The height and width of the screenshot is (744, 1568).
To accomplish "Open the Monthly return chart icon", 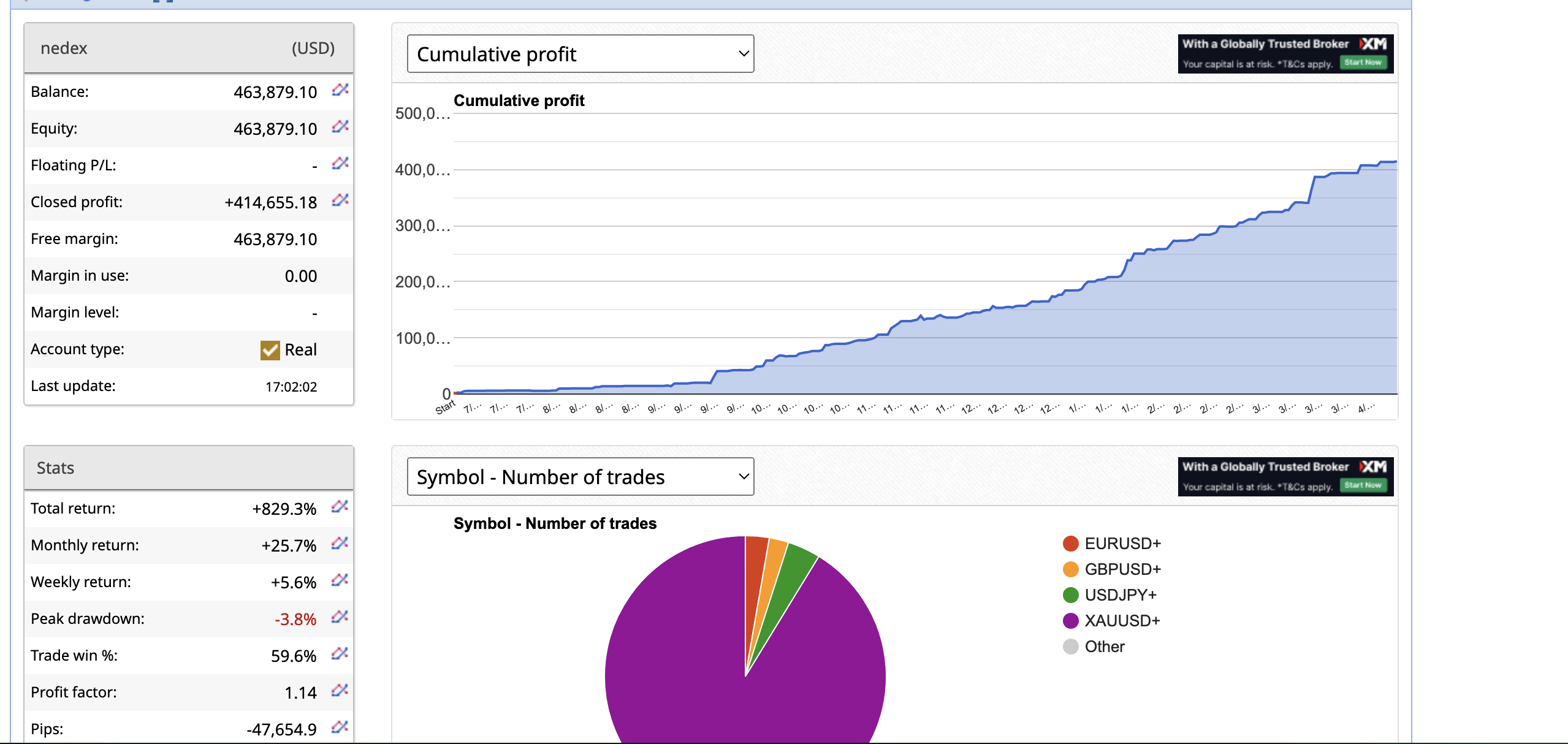I will click(x=339, y=544).
